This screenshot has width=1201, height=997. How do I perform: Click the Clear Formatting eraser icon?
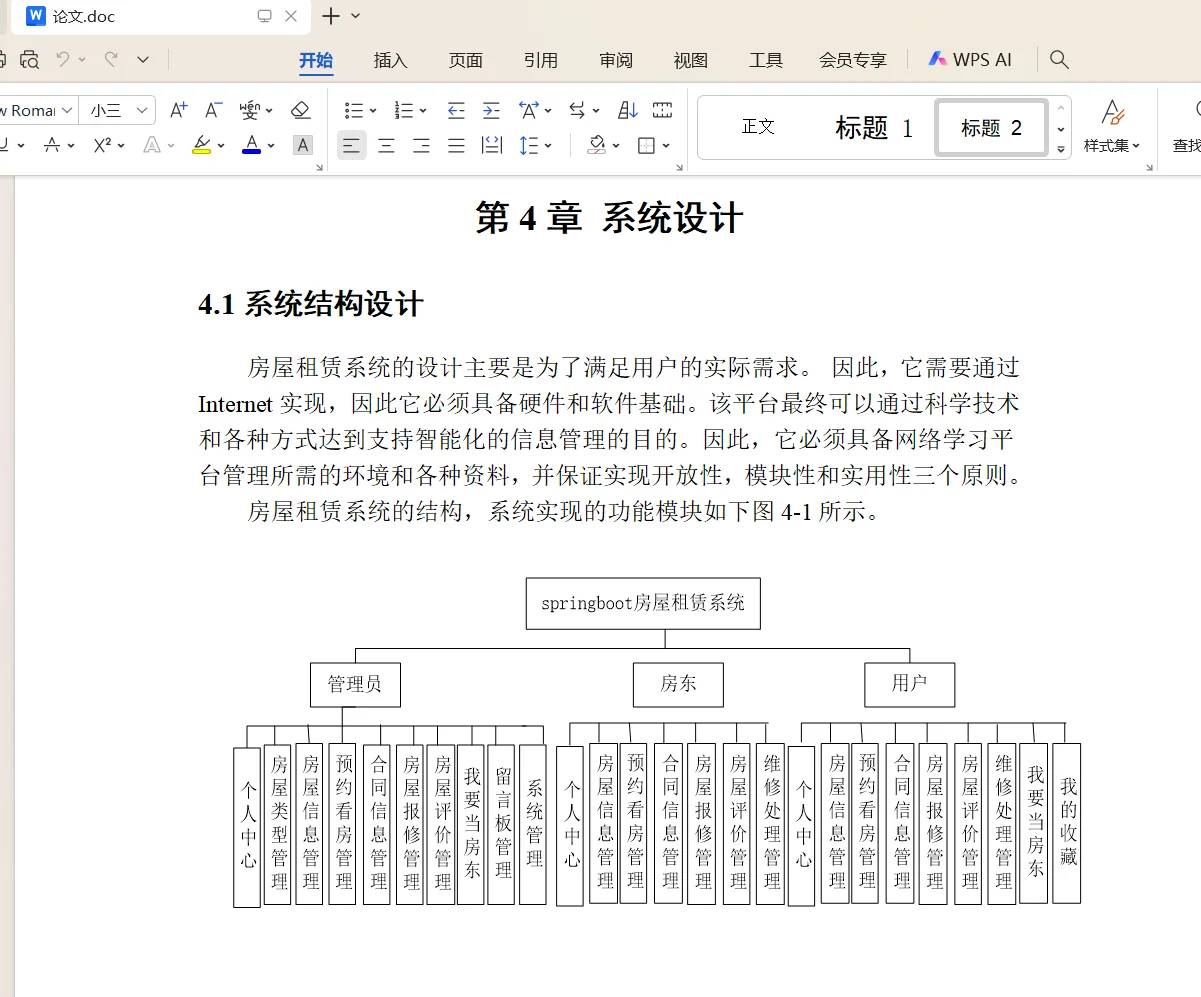(x=299, y=108)
